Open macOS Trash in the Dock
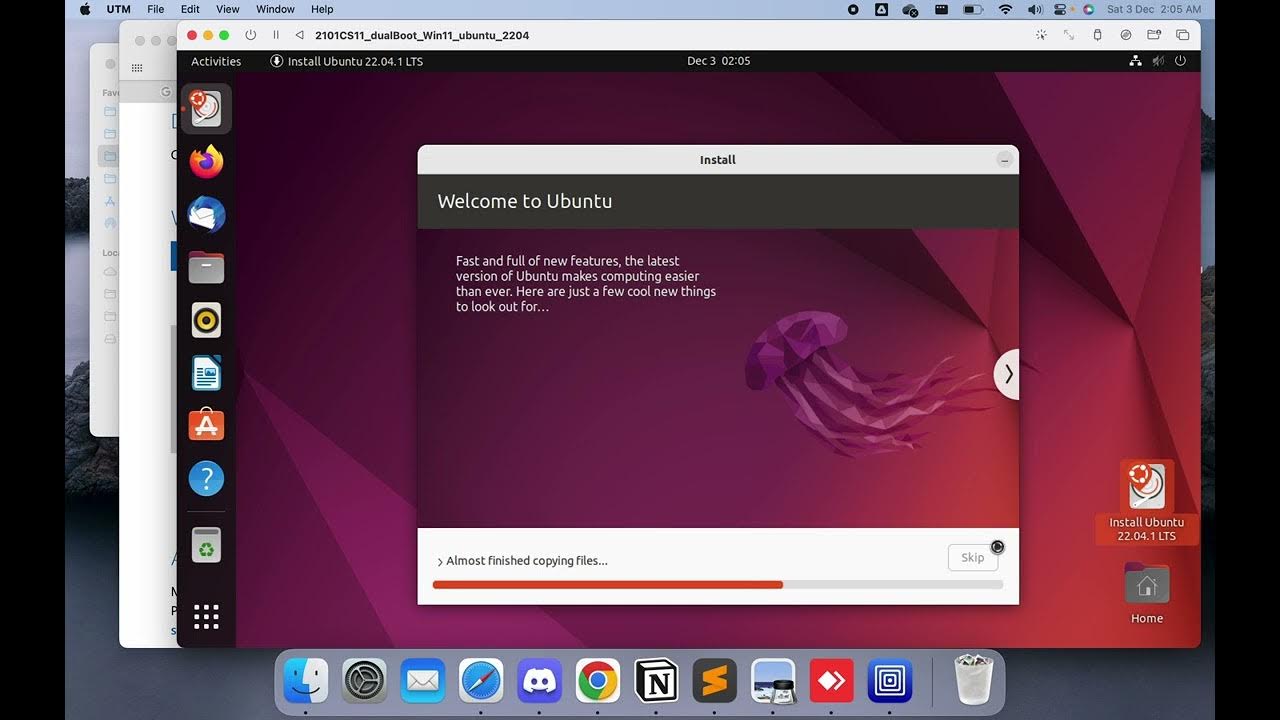The image size is (1280, 720). pos(973,681)
